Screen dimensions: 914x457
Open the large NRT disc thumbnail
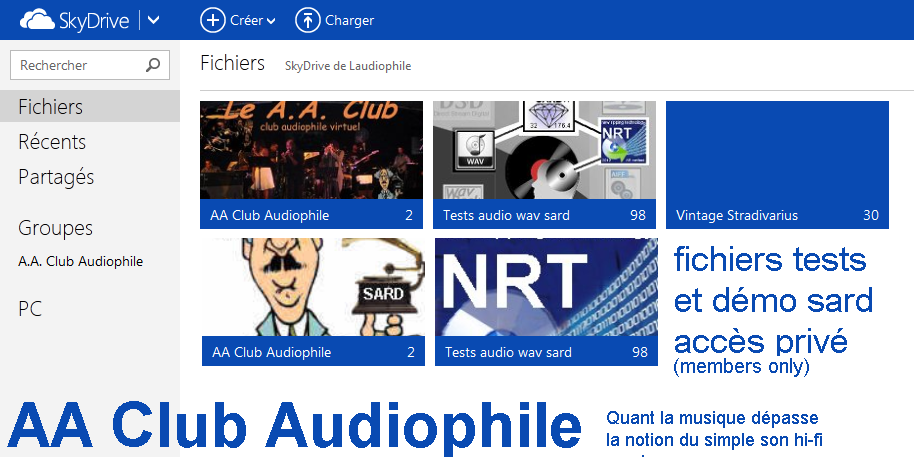point(546,287)
